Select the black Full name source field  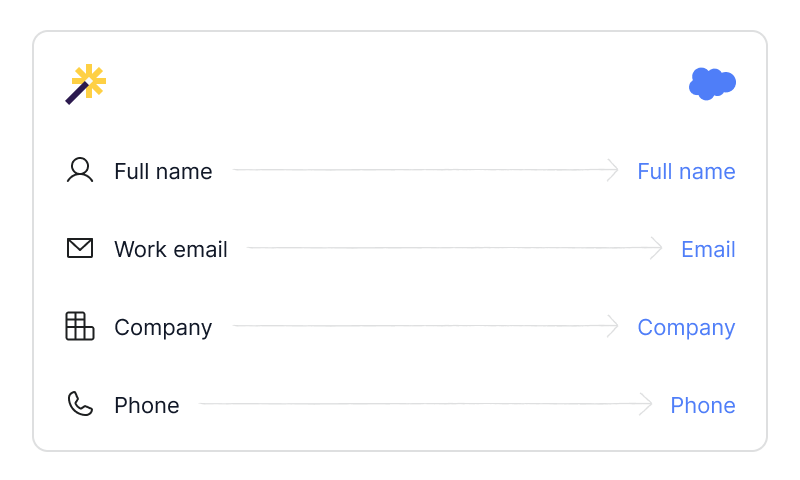pos(163,171)
